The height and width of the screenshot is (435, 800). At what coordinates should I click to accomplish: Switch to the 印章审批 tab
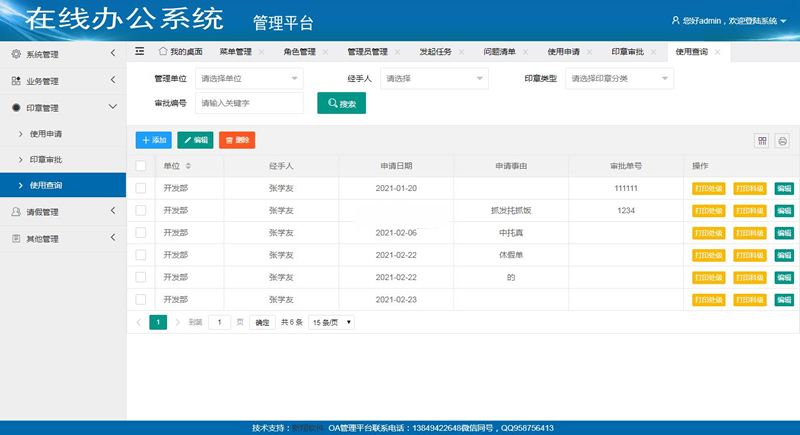pyautogui.click(x=628, y=52)
